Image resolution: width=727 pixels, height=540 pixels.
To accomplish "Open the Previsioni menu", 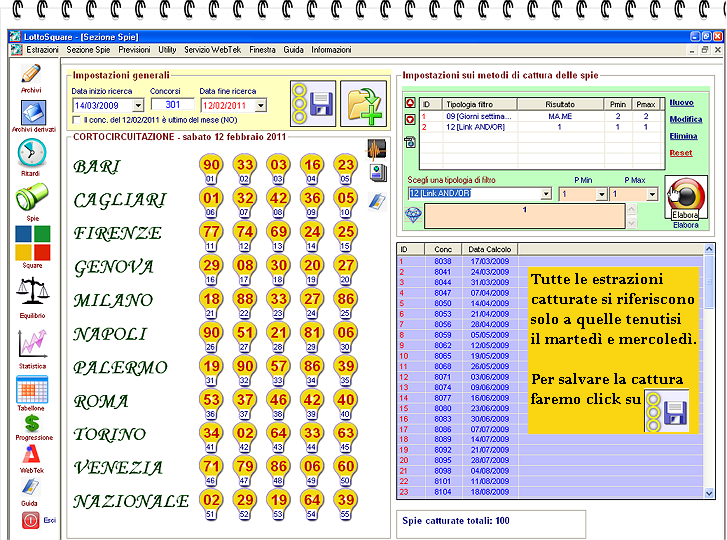I will (x=134, y=50).
